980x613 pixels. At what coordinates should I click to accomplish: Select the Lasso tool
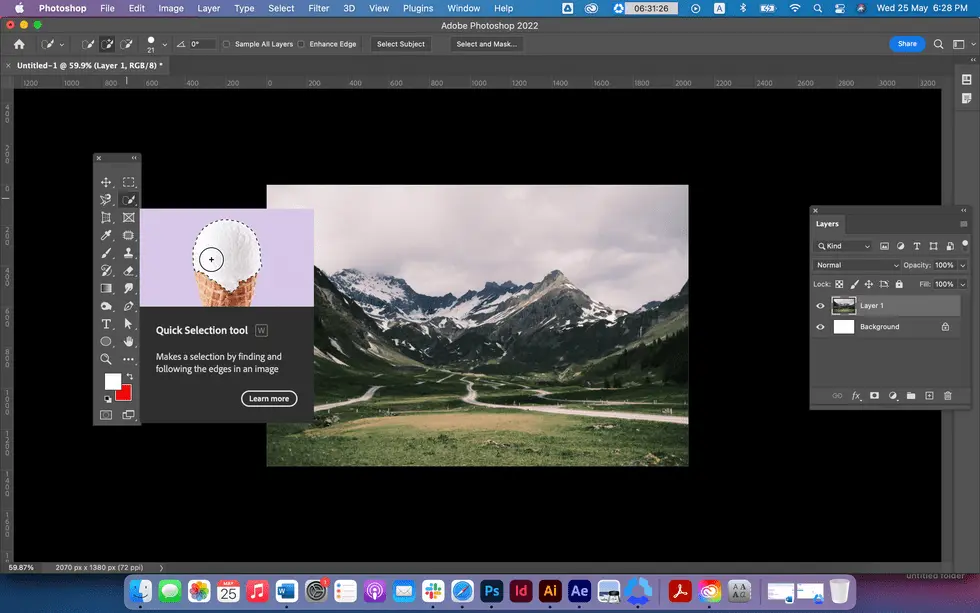tap(105, 198)
